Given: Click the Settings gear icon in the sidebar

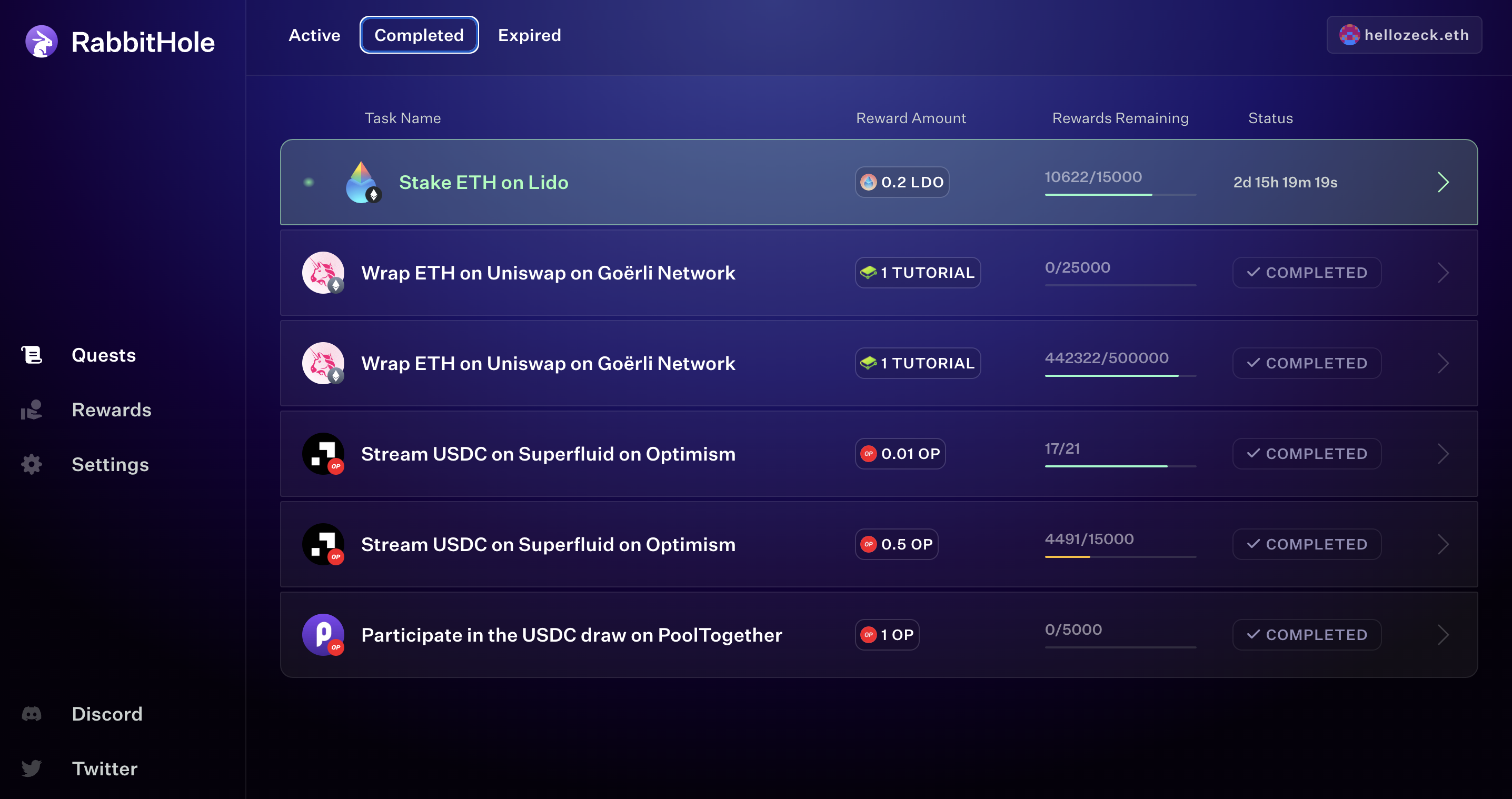Looking at the screenshot, I should click(32, 464).
